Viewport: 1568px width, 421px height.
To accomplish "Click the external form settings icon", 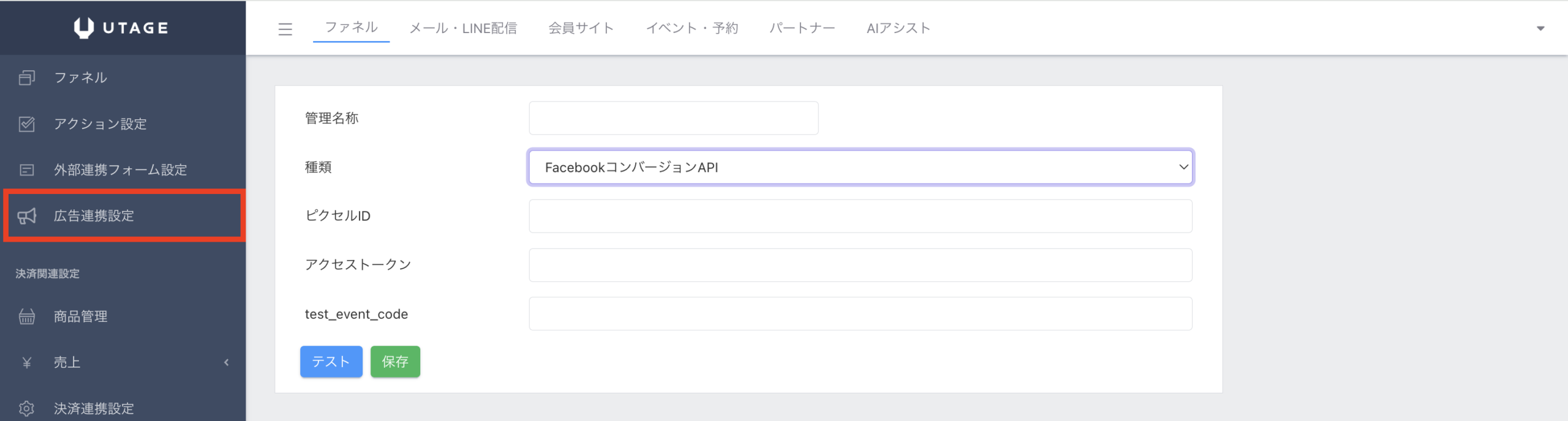I will (26, 170).
